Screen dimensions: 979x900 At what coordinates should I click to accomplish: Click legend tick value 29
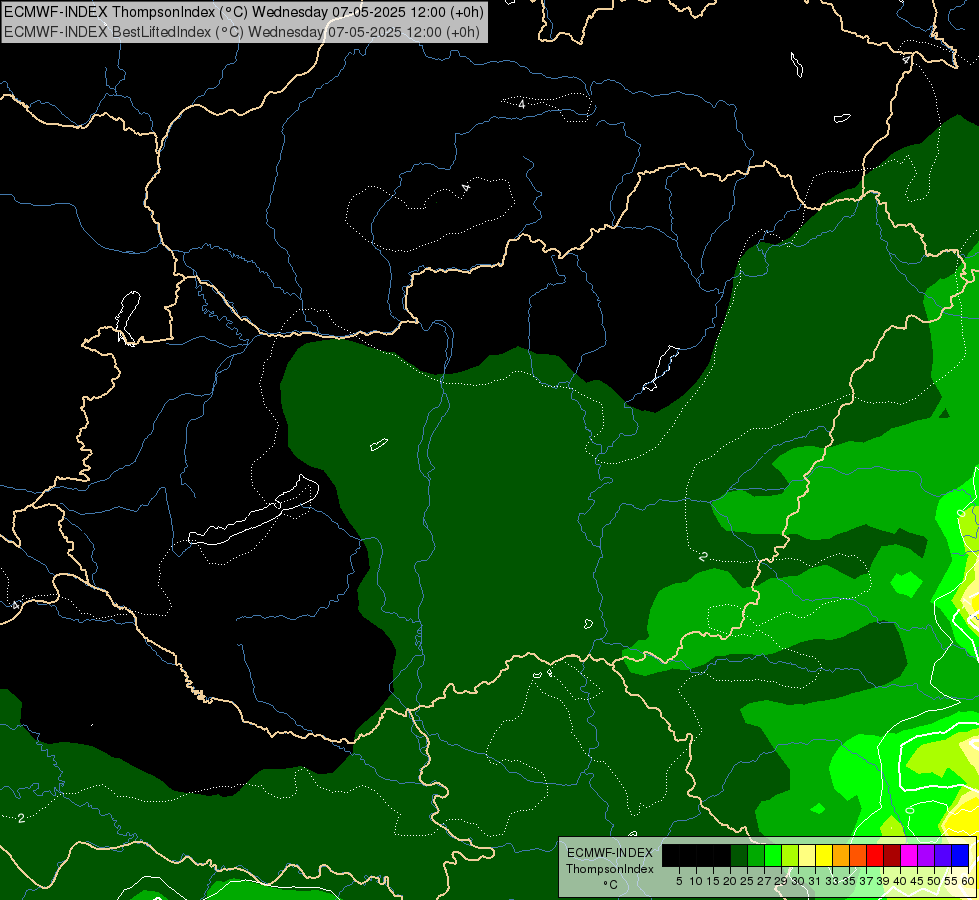tap(781, 881)
